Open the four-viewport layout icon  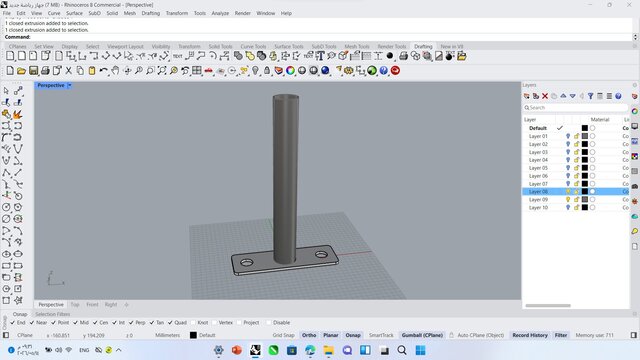(197, 71)
